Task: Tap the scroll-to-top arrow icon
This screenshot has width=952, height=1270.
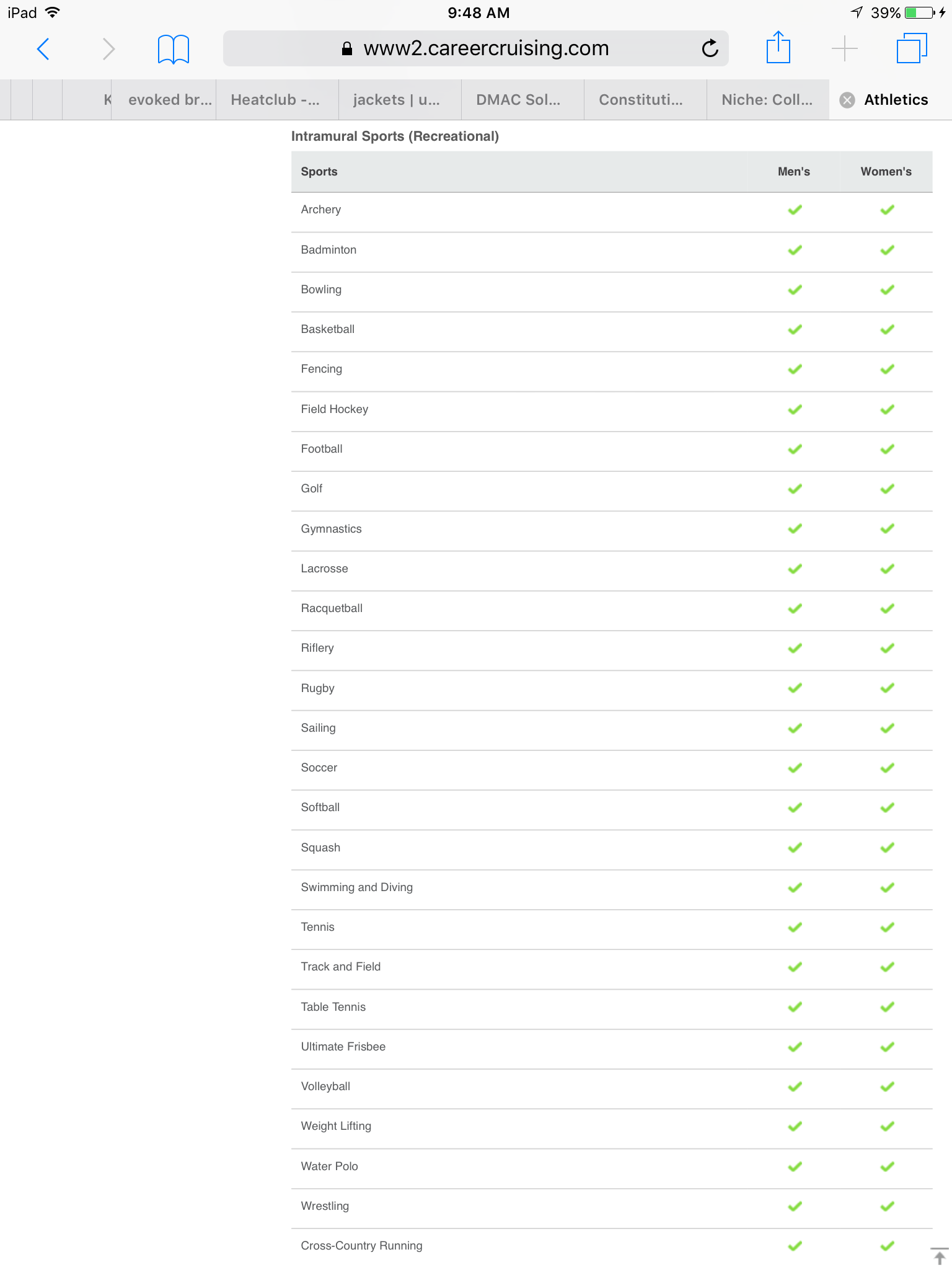Action: click(x=939, y=1256)
